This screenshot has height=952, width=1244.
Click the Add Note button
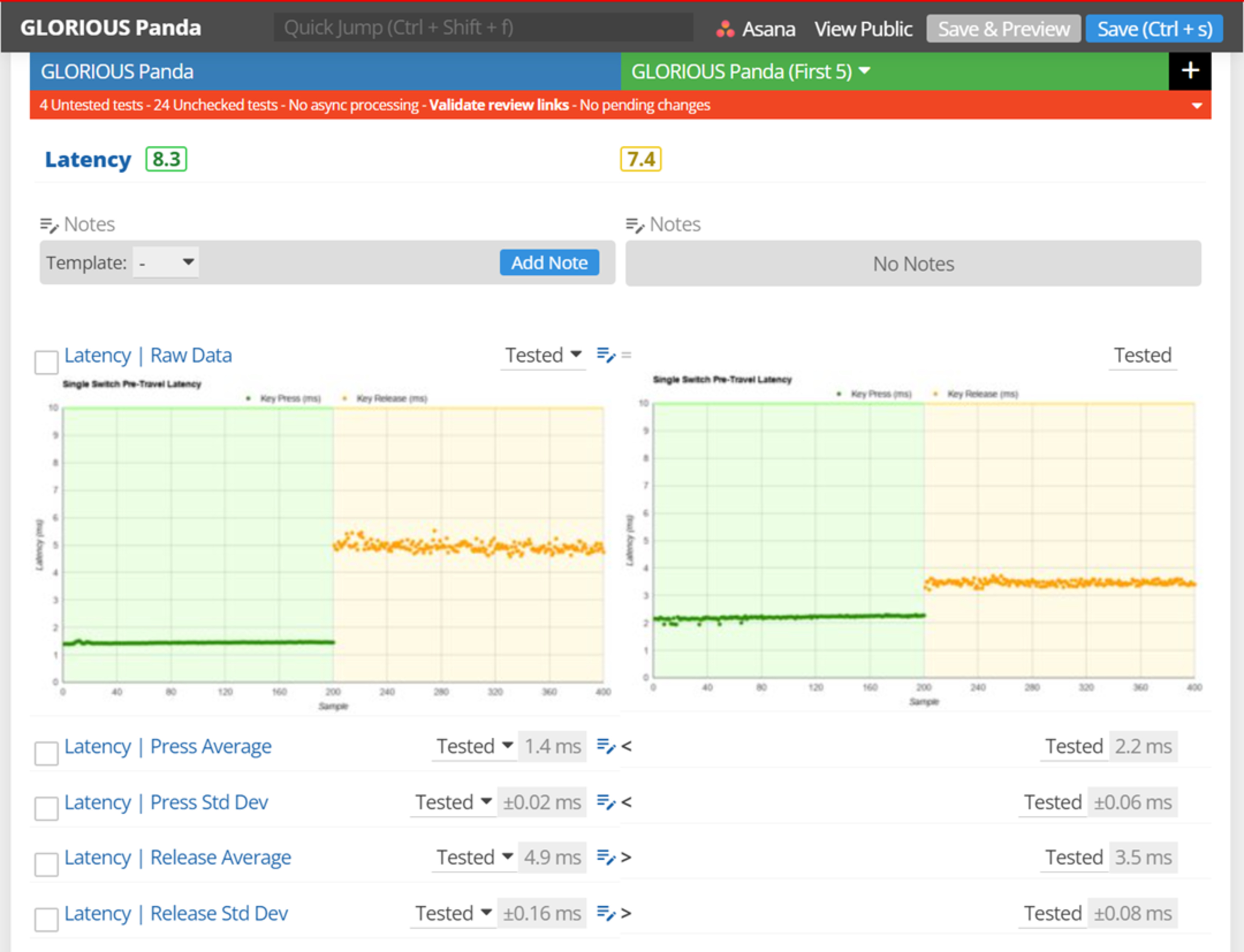[549, 262]
